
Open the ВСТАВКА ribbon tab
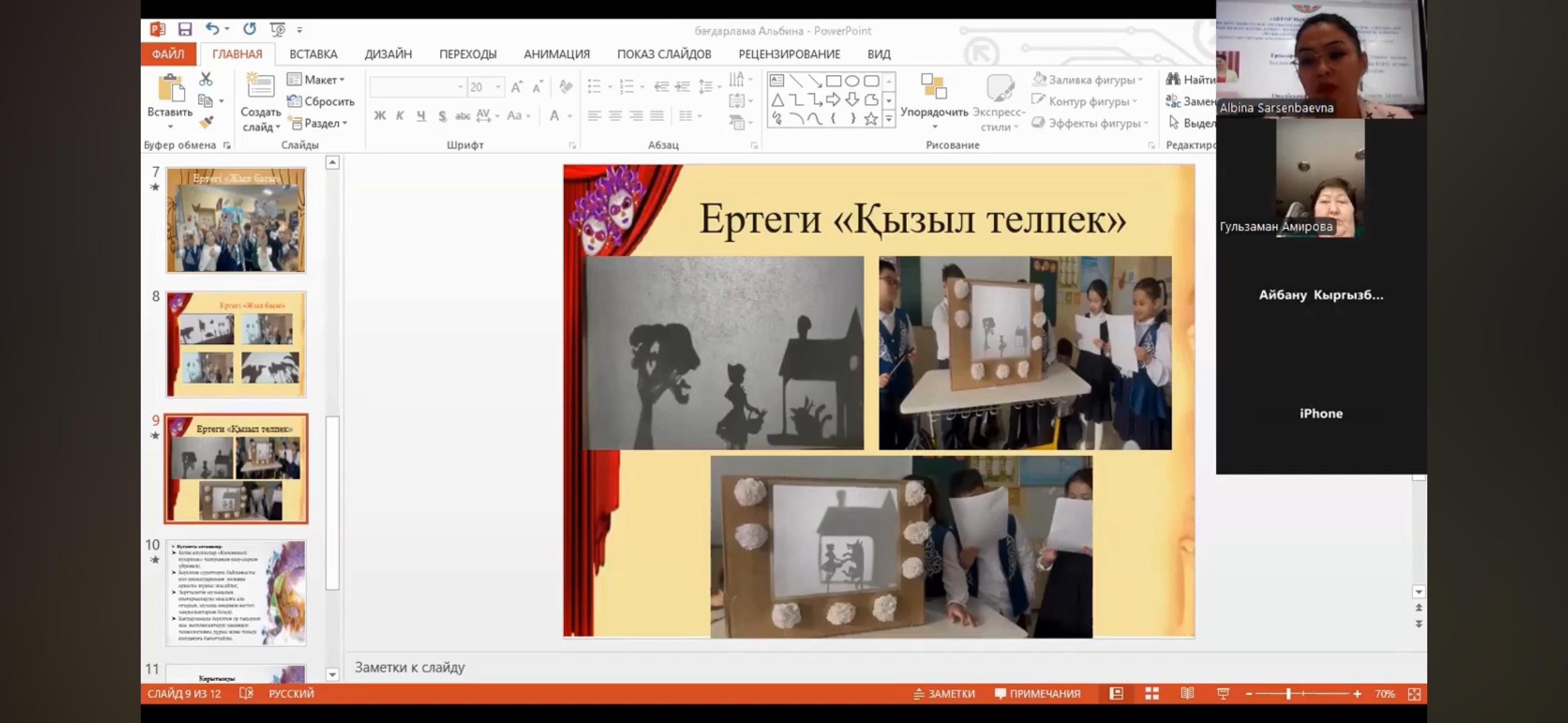pos(313,54)
